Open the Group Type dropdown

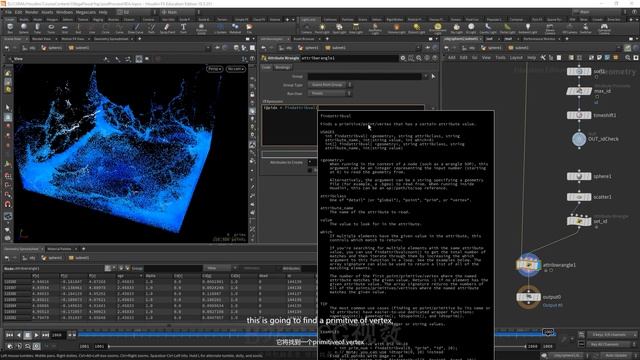330,85
